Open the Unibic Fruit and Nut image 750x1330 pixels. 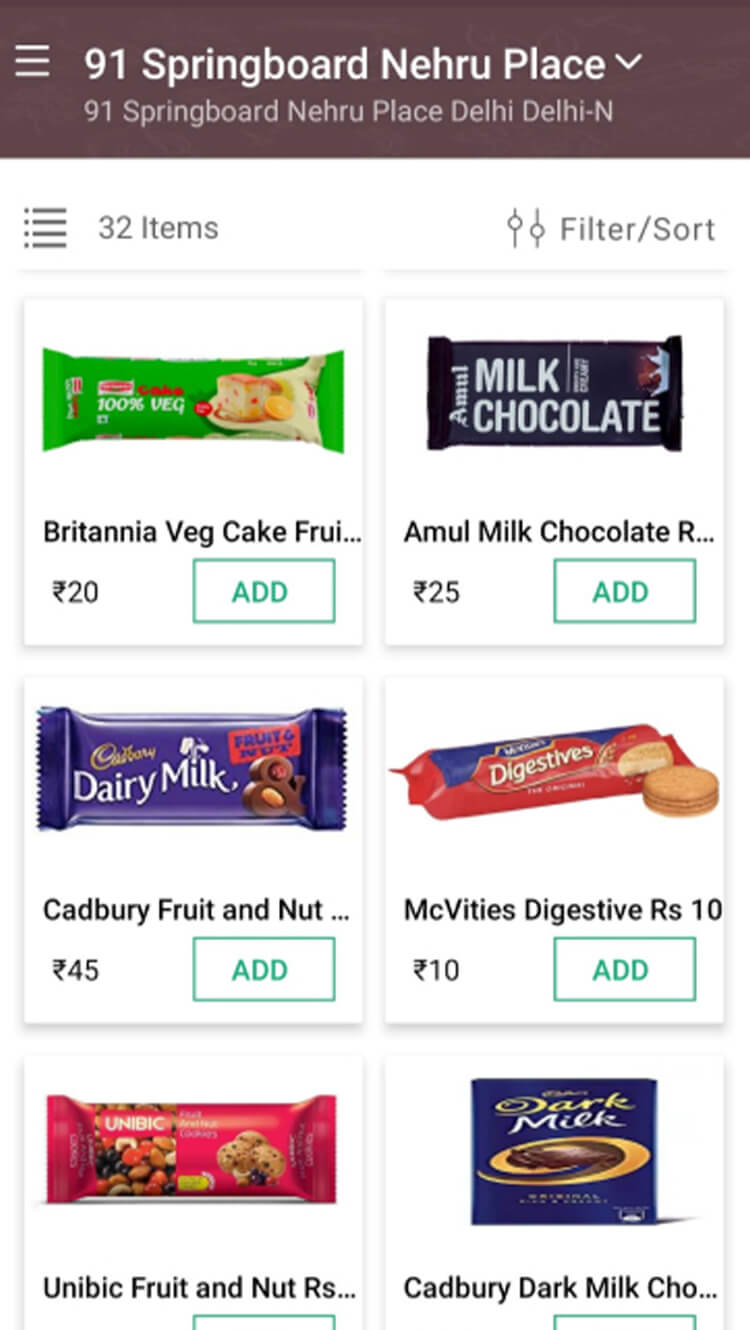(x=192, y=1148)
